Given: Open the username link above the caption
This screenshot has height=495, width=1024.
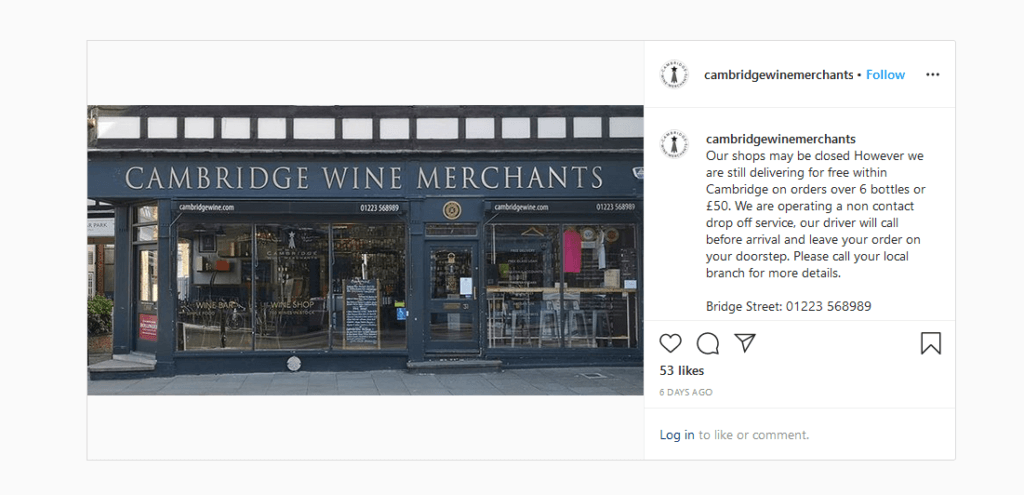Looking at the screenshot, I should pos(766,139).
